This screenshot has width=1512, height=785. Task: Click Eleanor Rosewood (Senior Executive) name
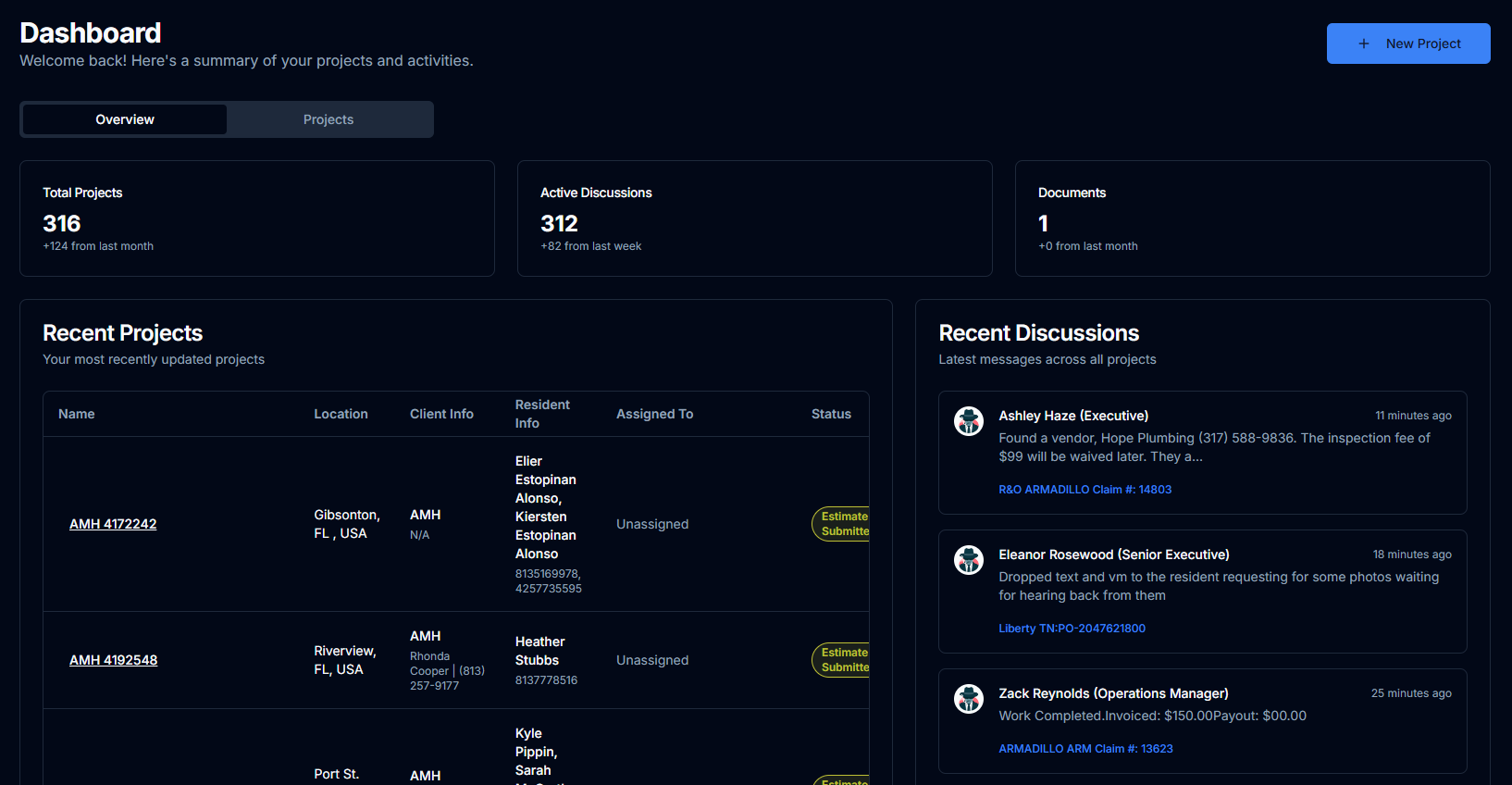pos(1114,554)
